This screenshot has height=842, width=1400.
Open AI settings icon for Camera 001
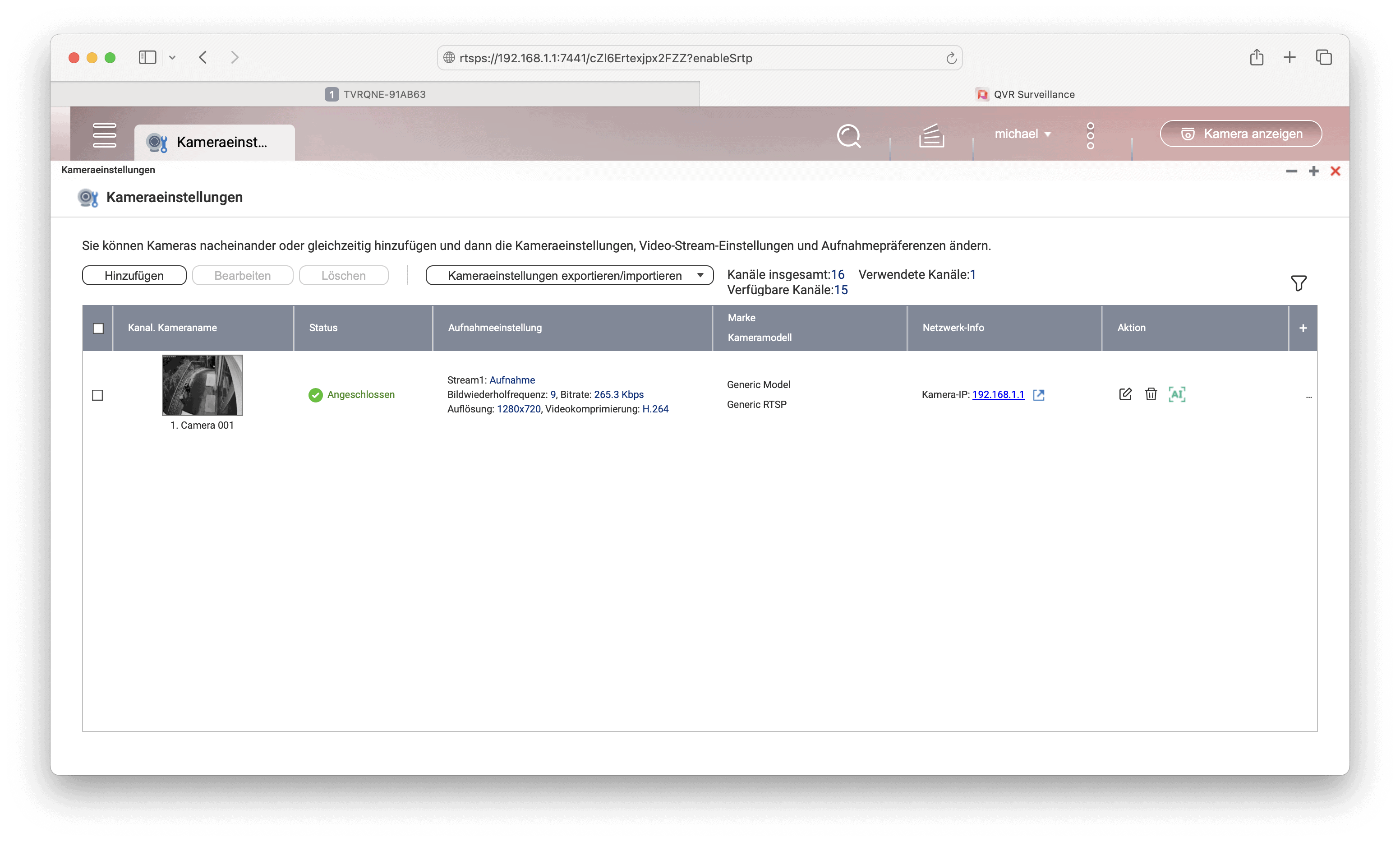1177,394
